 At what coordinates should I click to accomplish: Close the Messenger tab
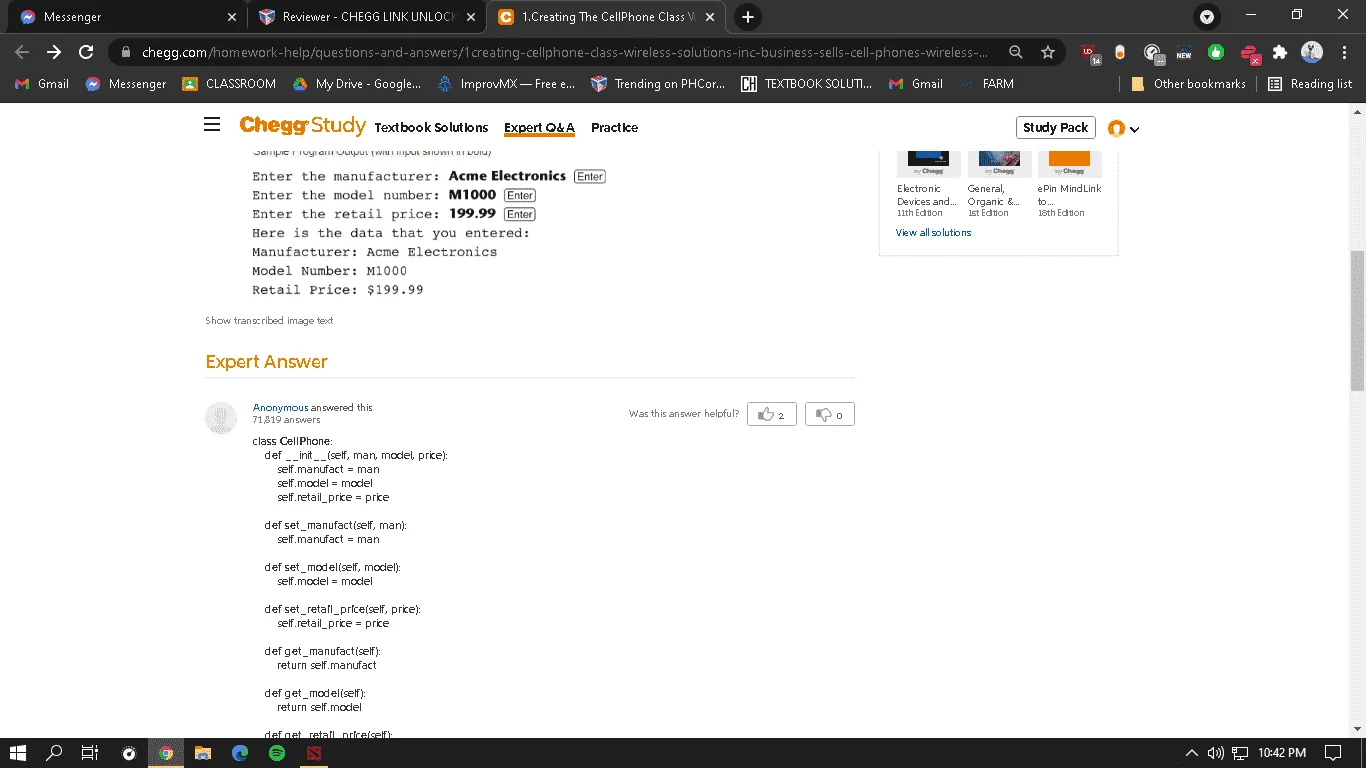tap(232, 17)
